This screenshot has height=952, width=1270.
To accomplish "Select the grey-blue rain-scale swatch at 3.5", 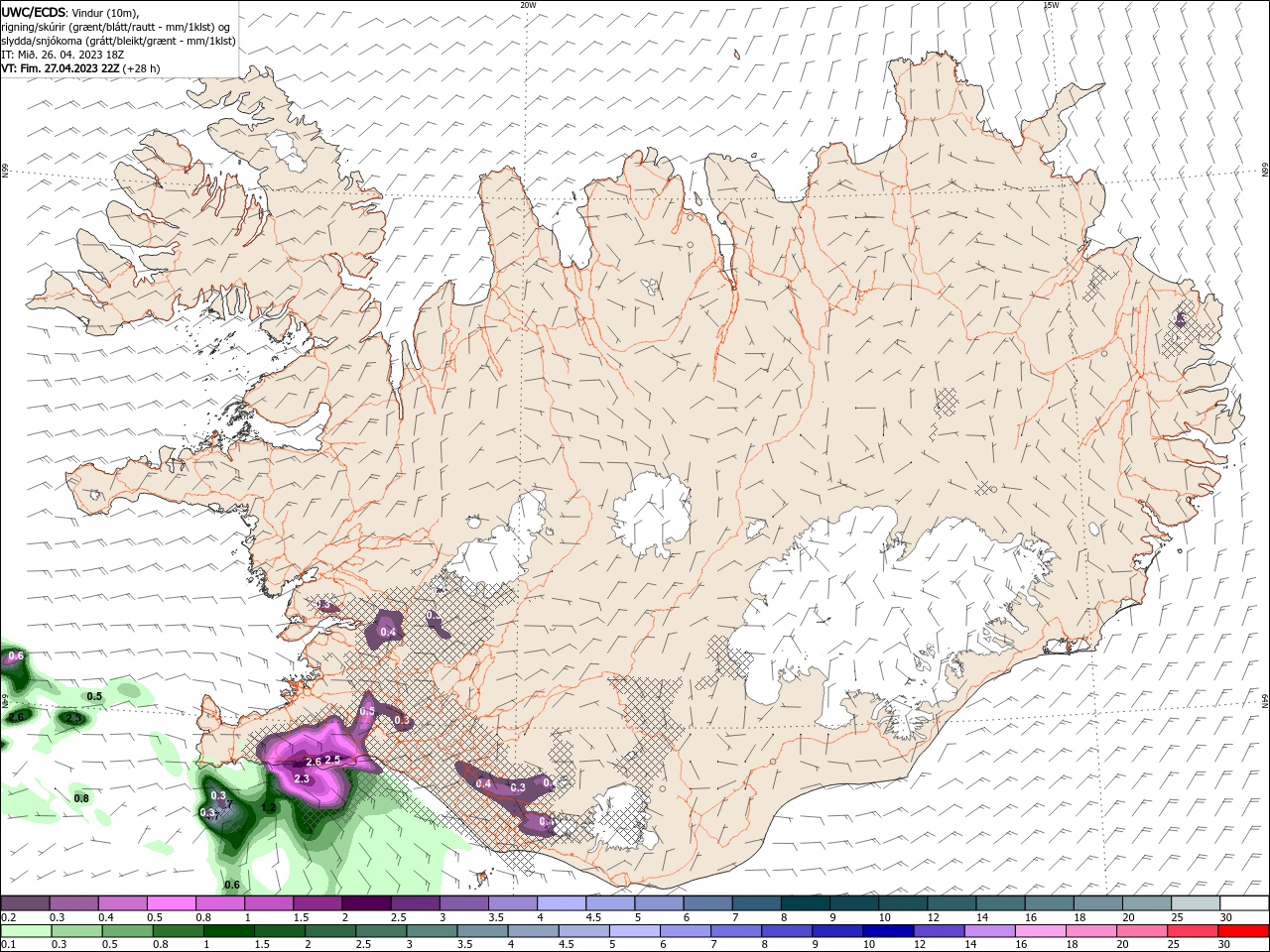I will click(482, 931).
